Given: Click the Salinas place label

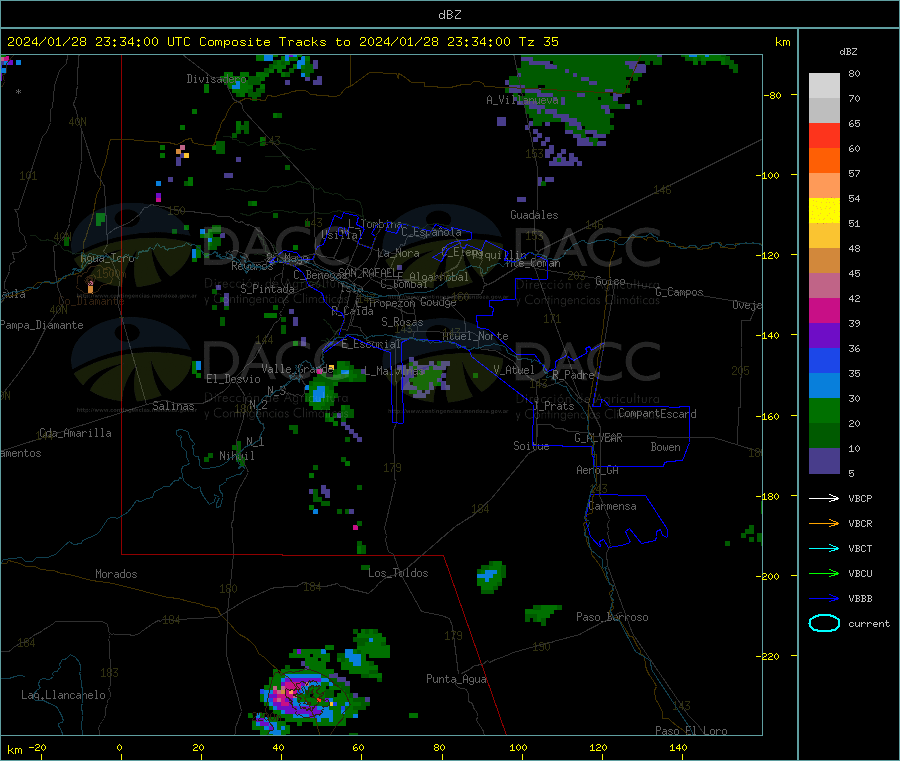Looking at the screenshot, I should (x=173, y=406).
